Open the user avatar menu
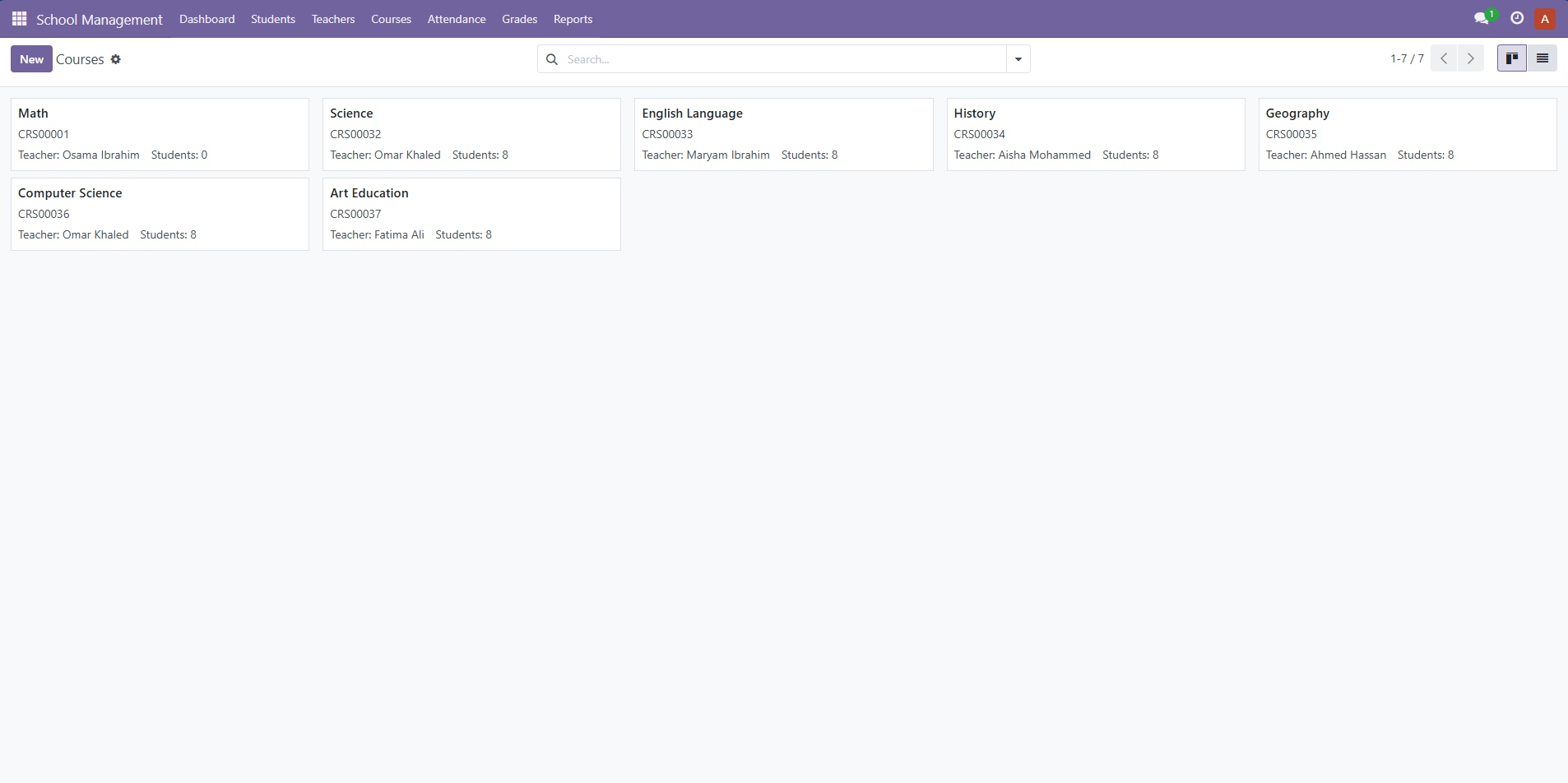 point(1545,19)
